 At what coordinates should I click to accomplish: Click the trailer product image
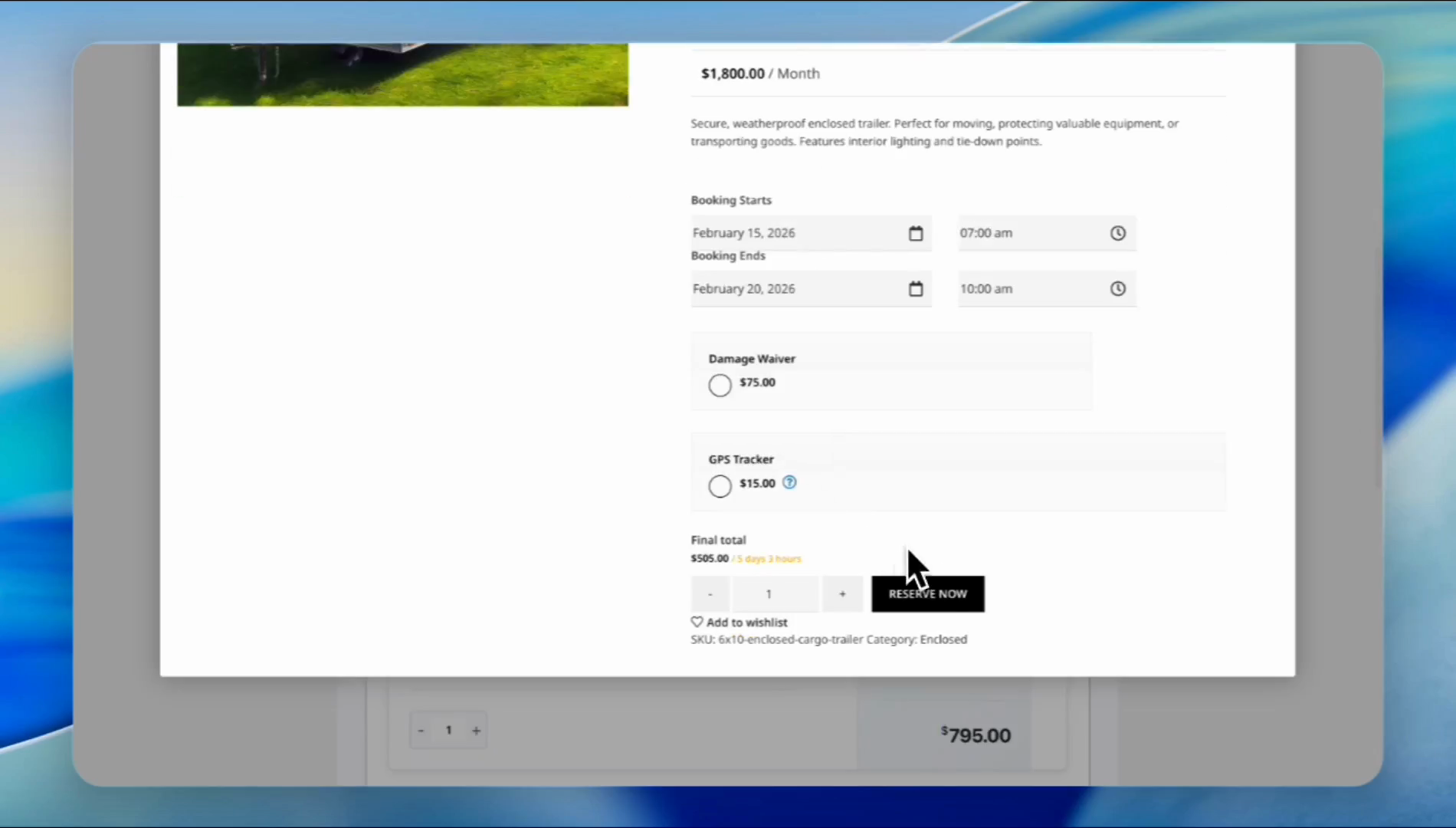[402, 75]
